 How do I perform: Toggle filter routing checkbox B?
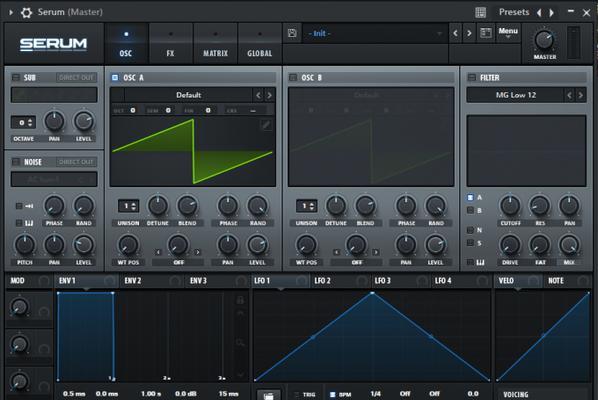point(470,210)
